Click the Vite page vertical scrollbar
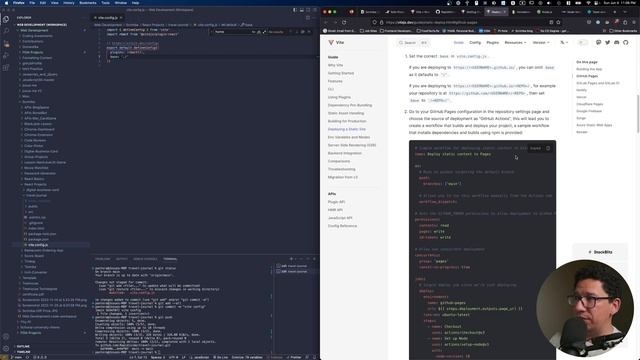 [x=638, y=113]
